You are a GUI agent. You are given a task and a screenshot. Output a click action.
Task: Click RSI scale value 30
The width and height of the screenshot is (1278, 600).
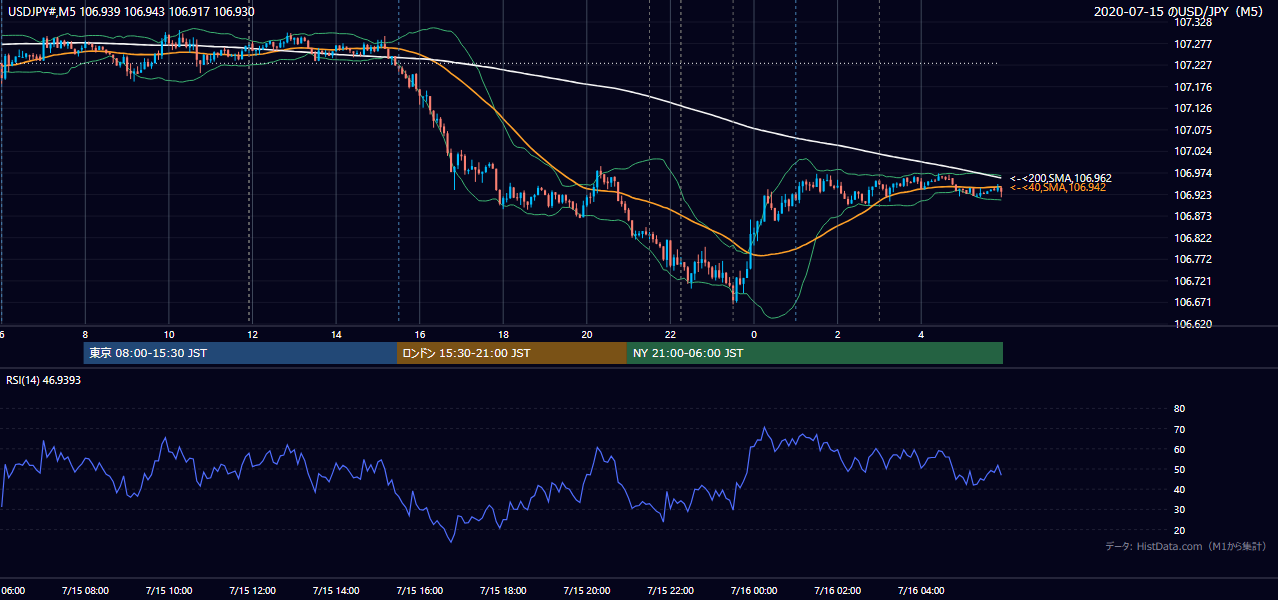point(1179,510)
